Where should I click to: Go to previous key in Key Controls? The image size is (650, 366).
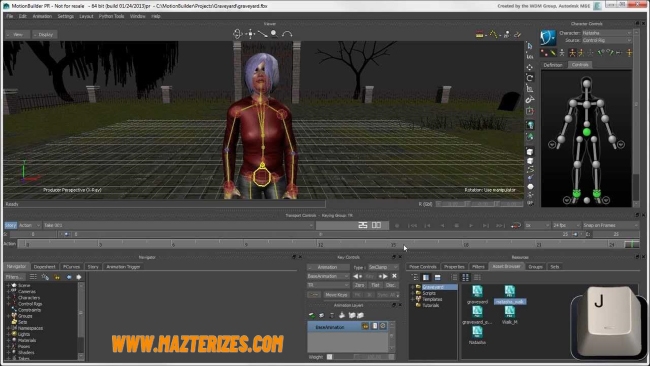(x=357, y=276)
